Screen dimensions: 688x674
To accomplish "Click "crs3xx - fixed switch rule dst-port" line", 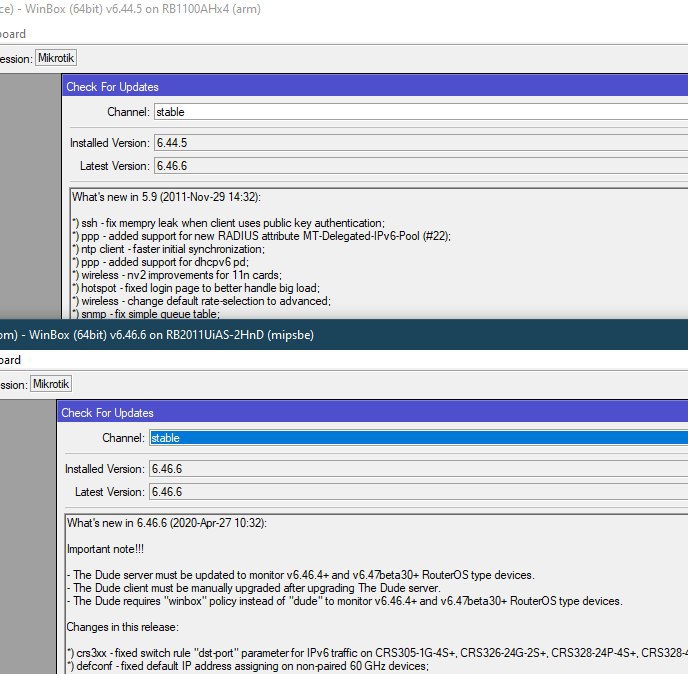I will pos(377,652).
